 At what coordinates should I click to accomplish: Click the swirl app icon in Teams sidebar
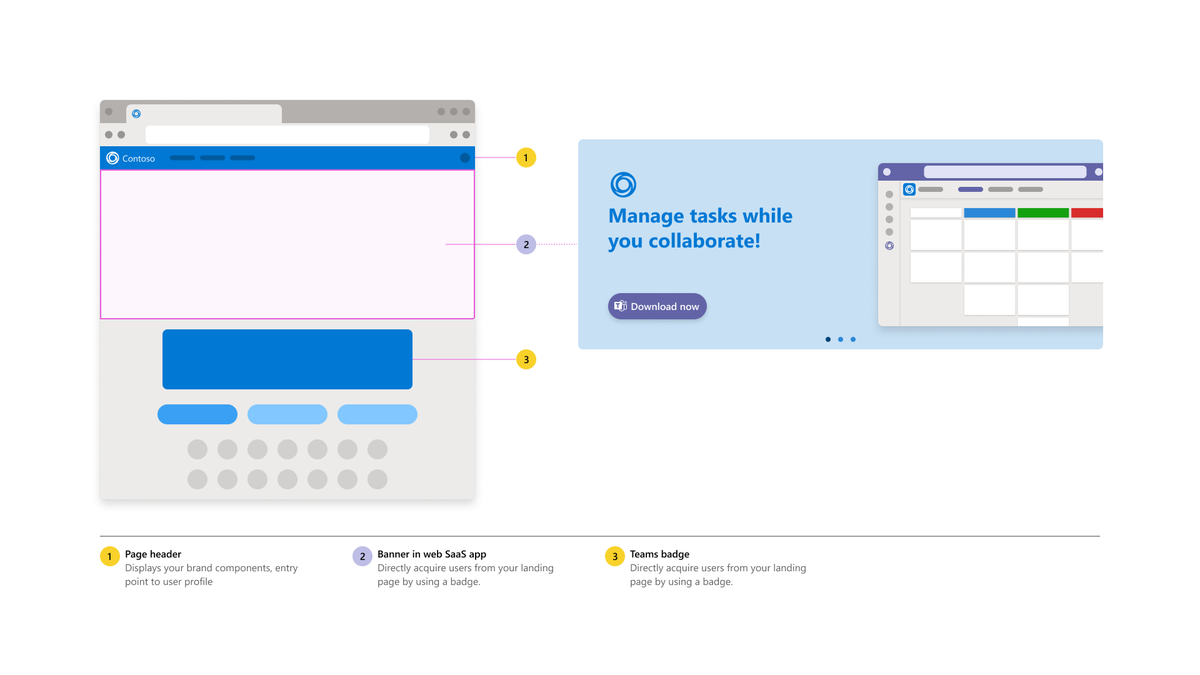pos(889,245)
